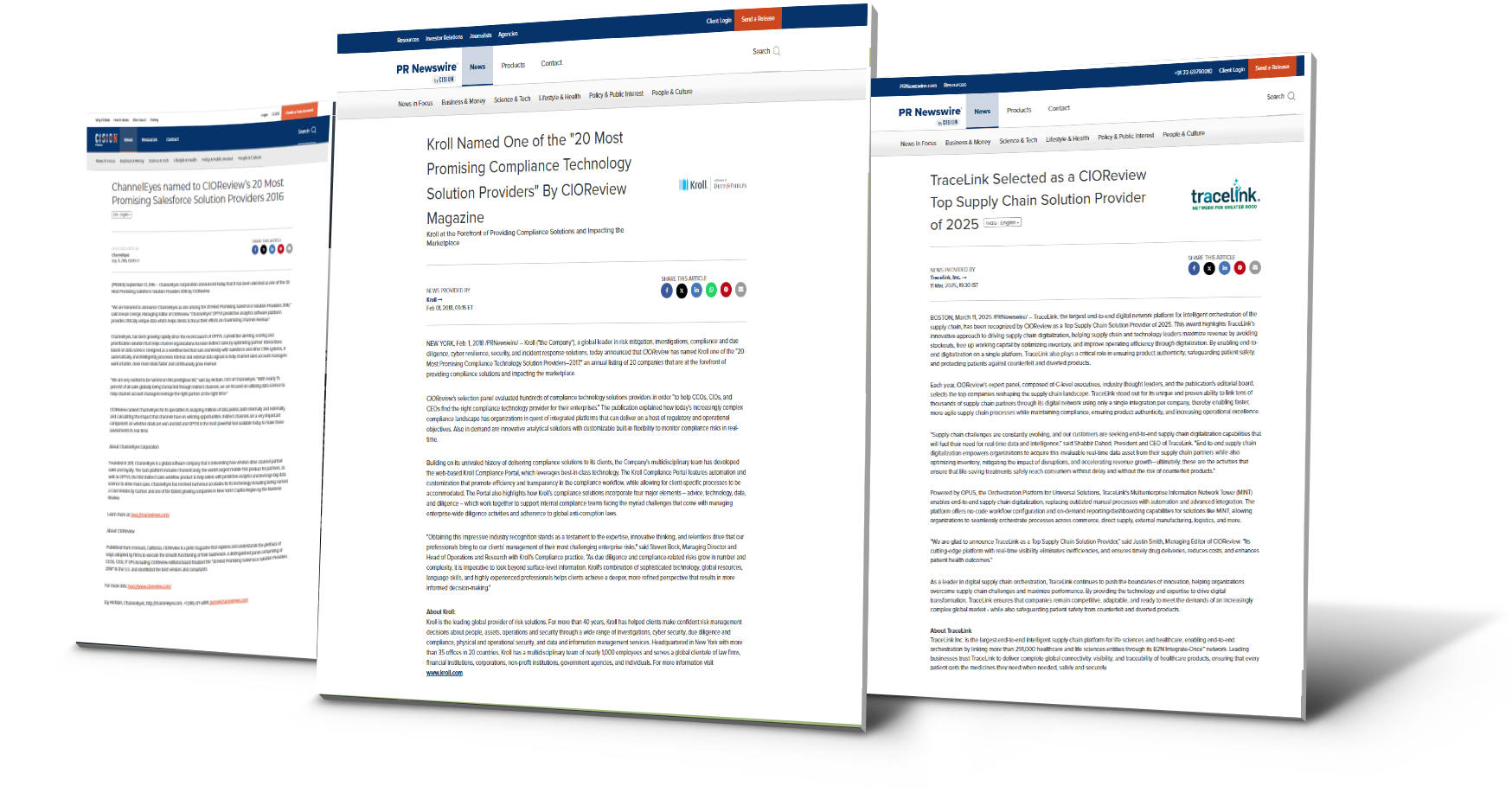Image resolution: width=1512 pixels, height=793 pixels.
Task: Click Send a Release on Kroll page
Action: (758, 18)
